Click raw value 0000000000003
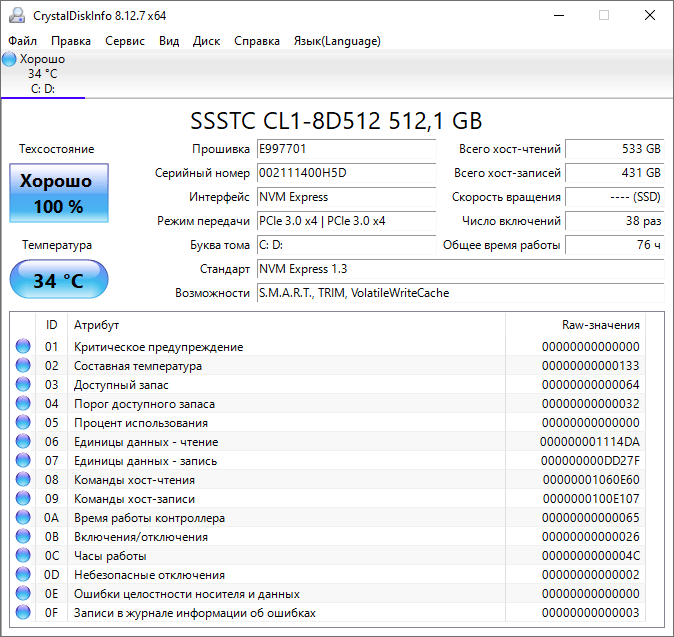 [x=591, y=613]
